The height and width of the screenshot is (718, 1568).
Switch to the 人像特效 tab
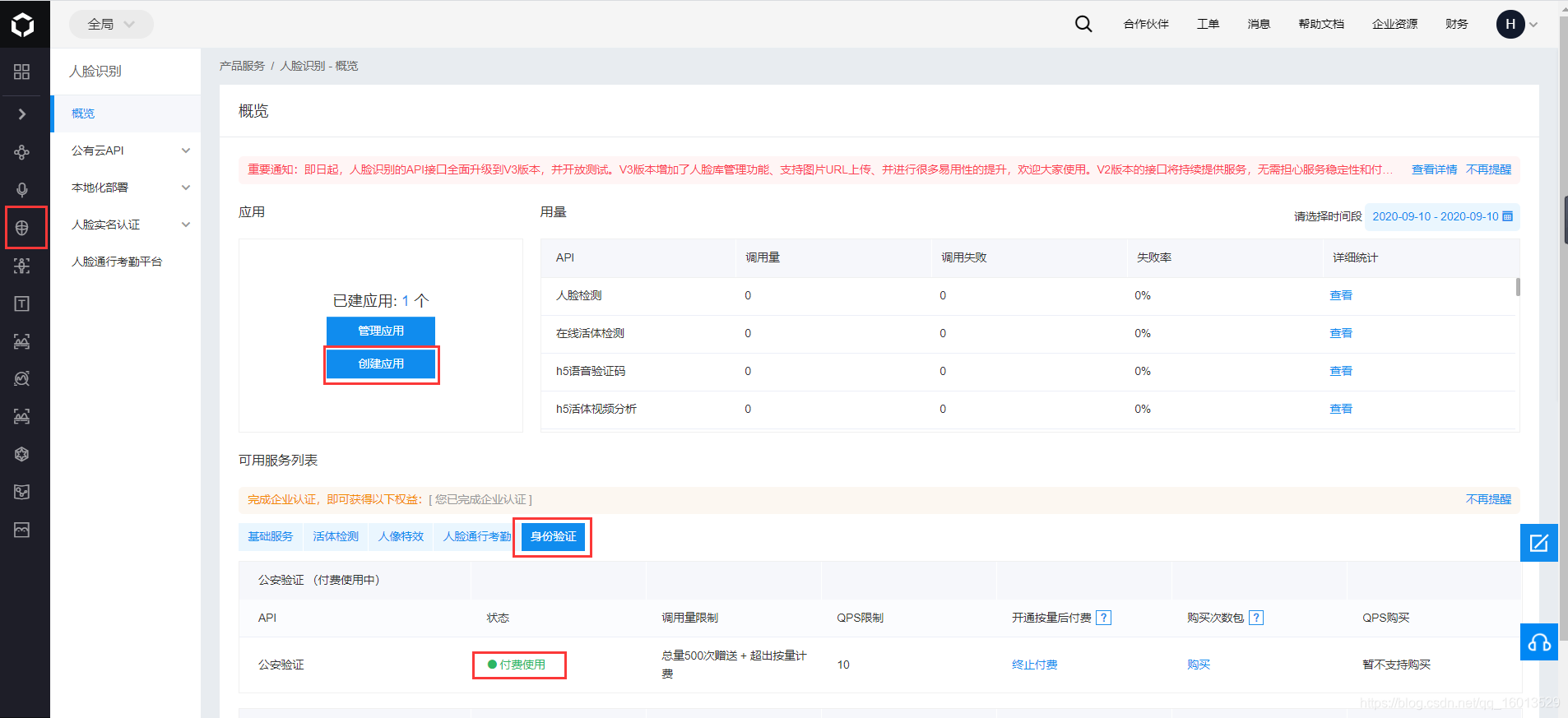tap(401, 536)
